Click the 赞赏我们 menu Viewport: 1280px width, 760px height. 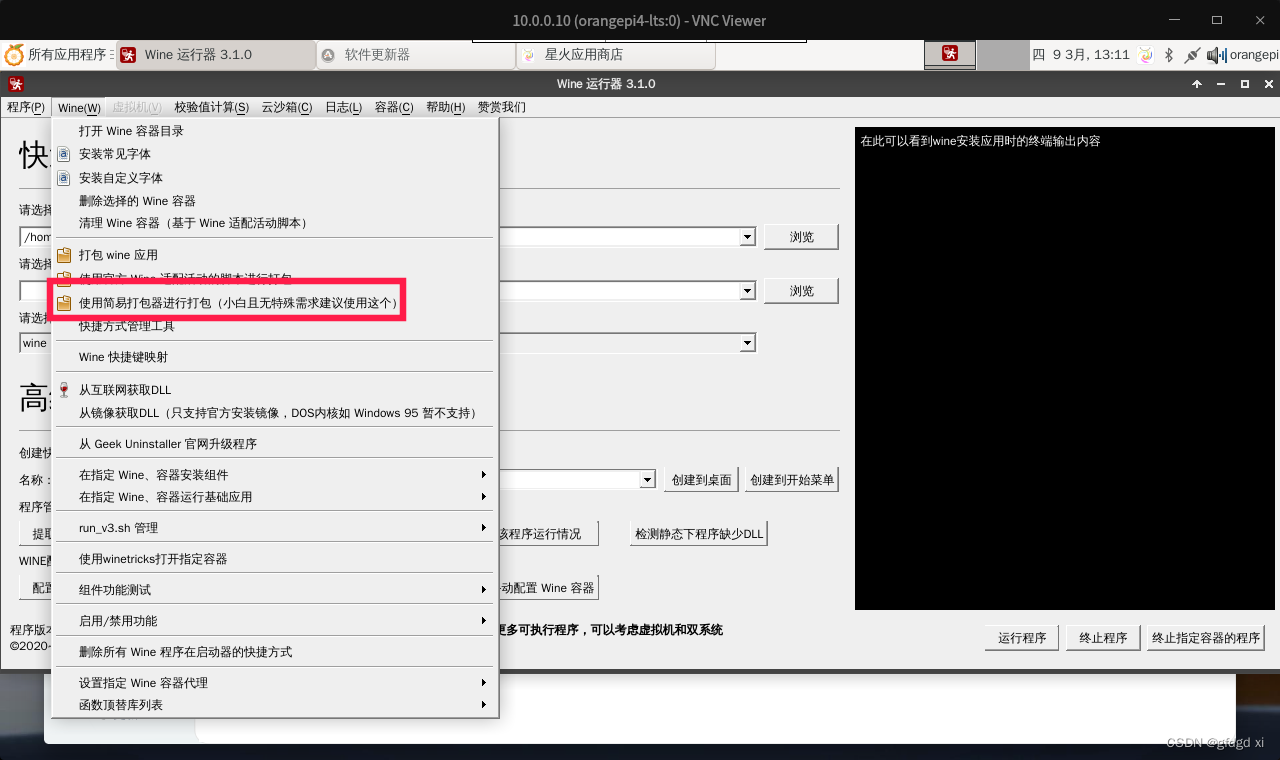[501, 107]
